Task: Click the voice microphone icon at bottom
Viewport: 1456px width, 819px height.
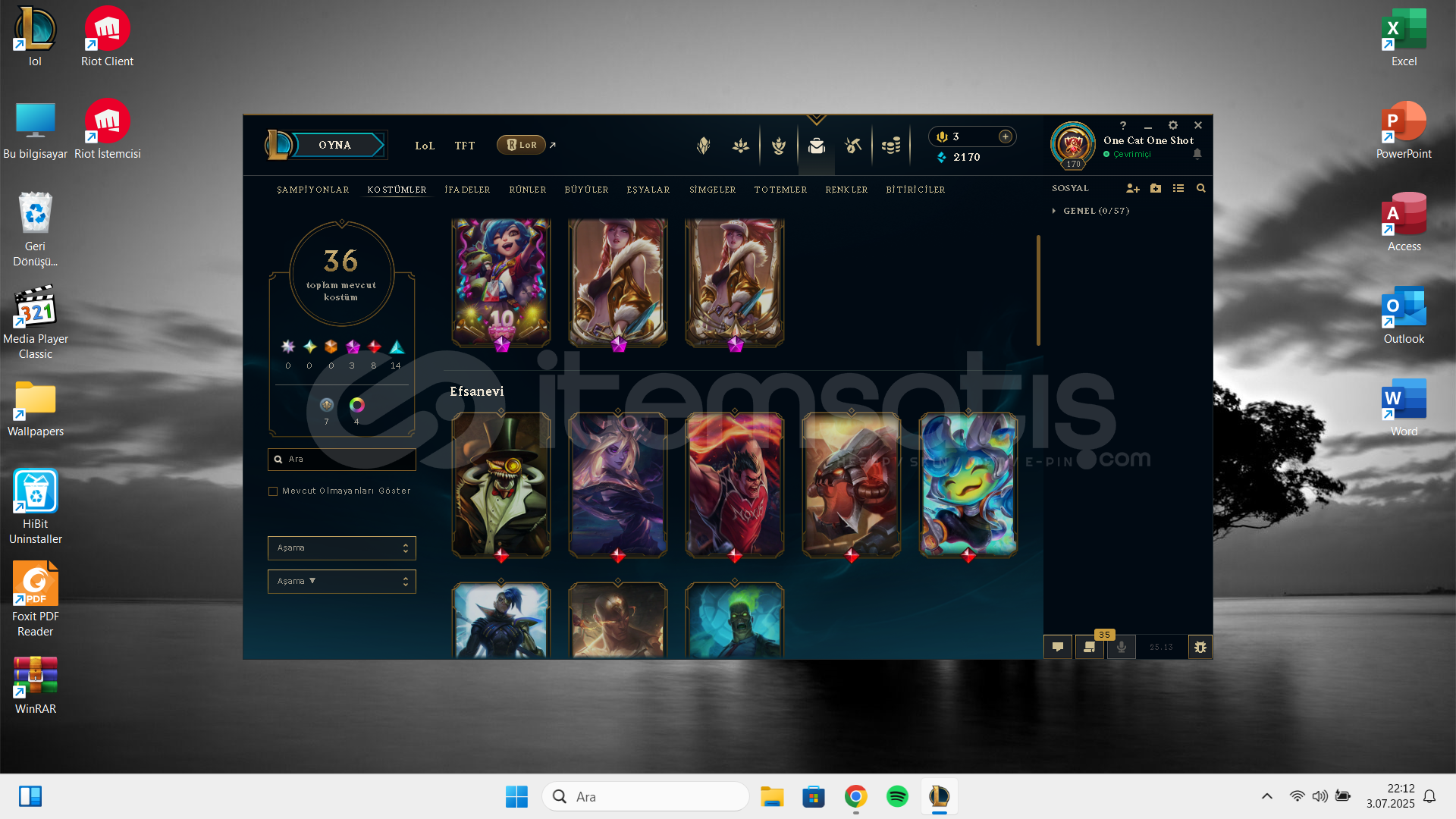Action: pyautogui.click(x=1122, y=647)
